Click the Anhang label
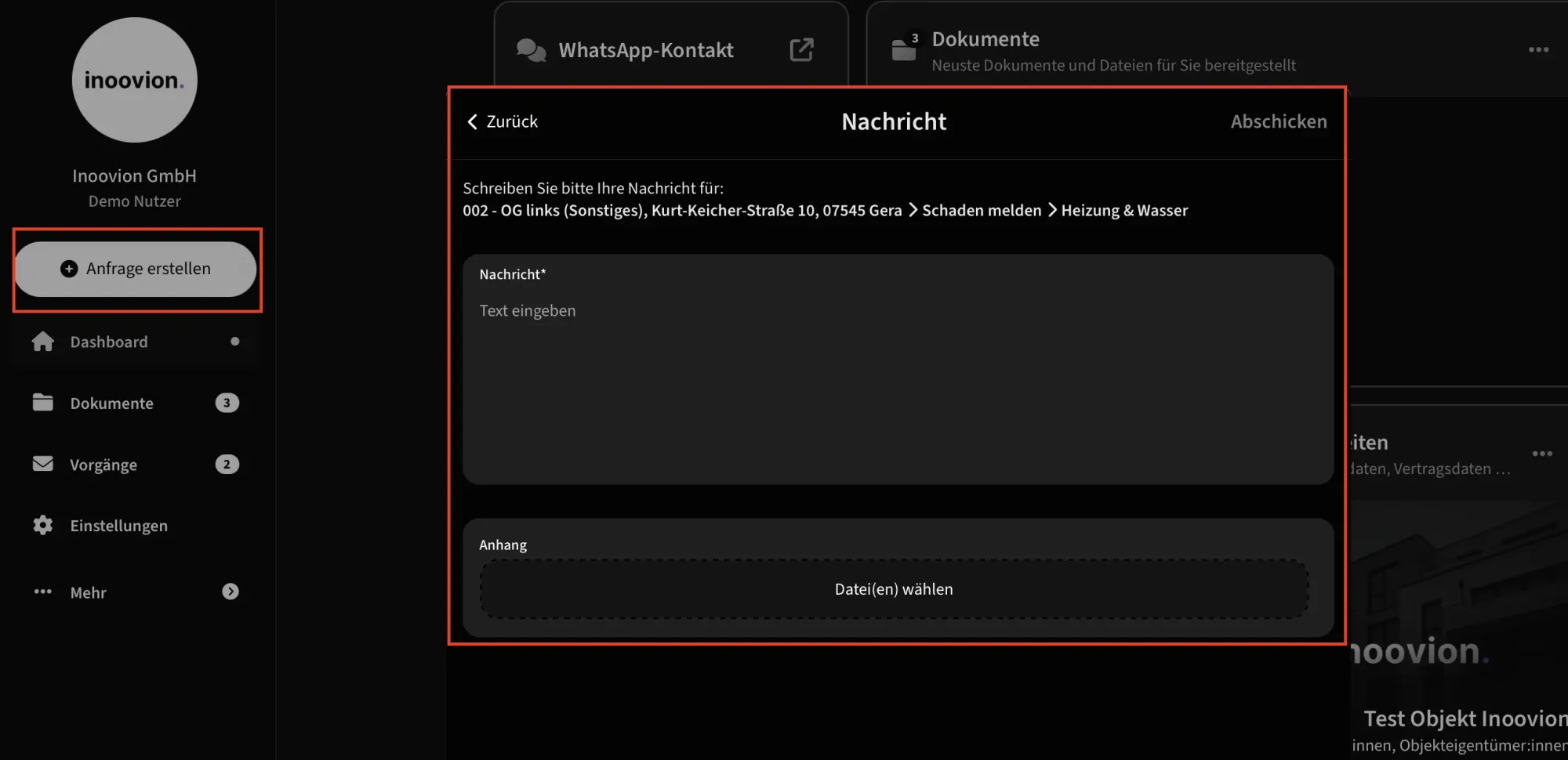1568x760 pixels. point(503,545)
